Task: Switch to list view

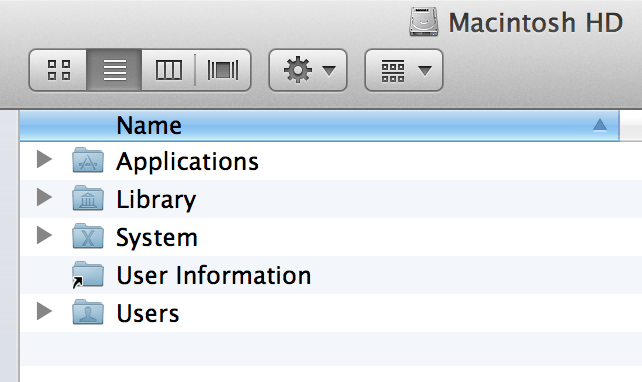Action: click(114, 70)
